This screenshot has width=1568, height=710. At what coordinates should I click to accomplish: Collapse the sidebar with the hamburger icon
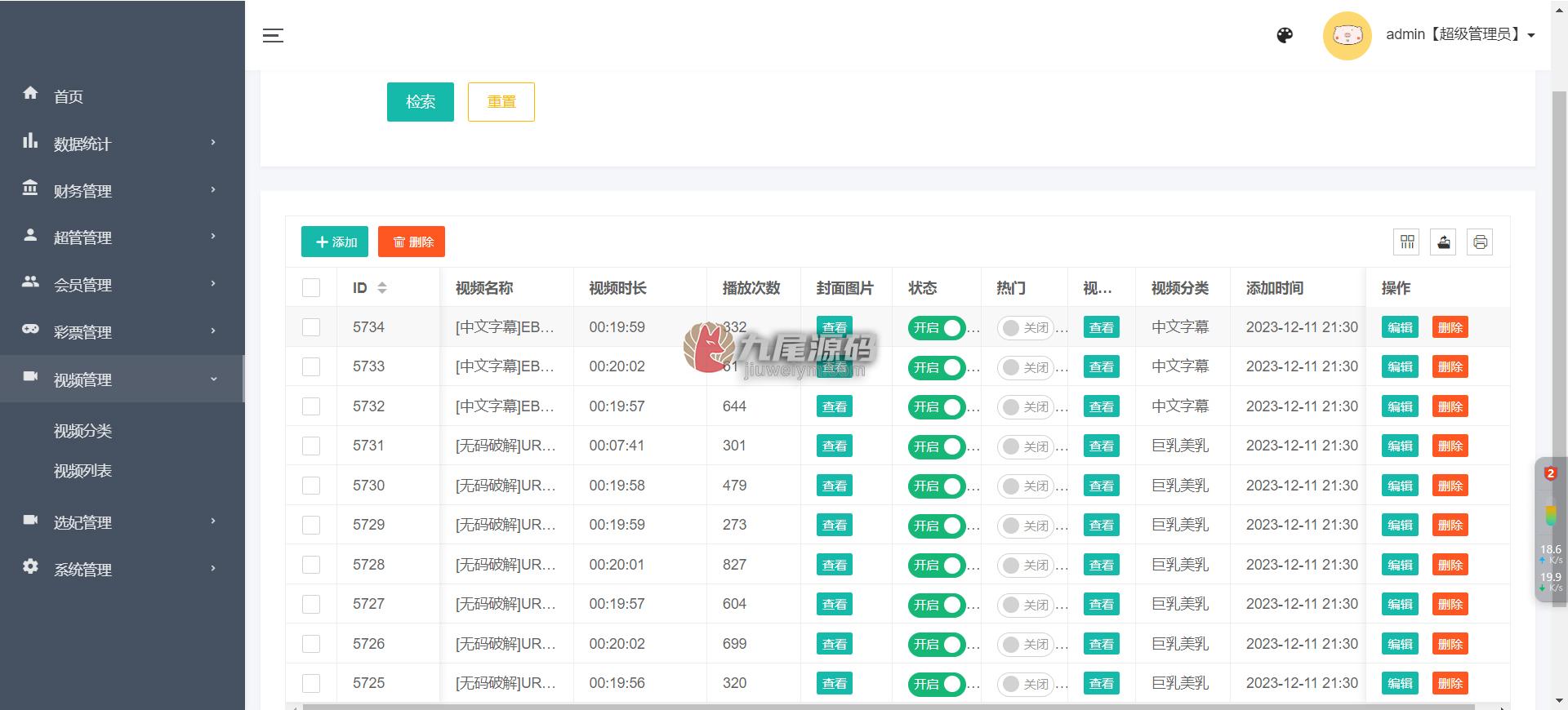click(x=273, y=35)
